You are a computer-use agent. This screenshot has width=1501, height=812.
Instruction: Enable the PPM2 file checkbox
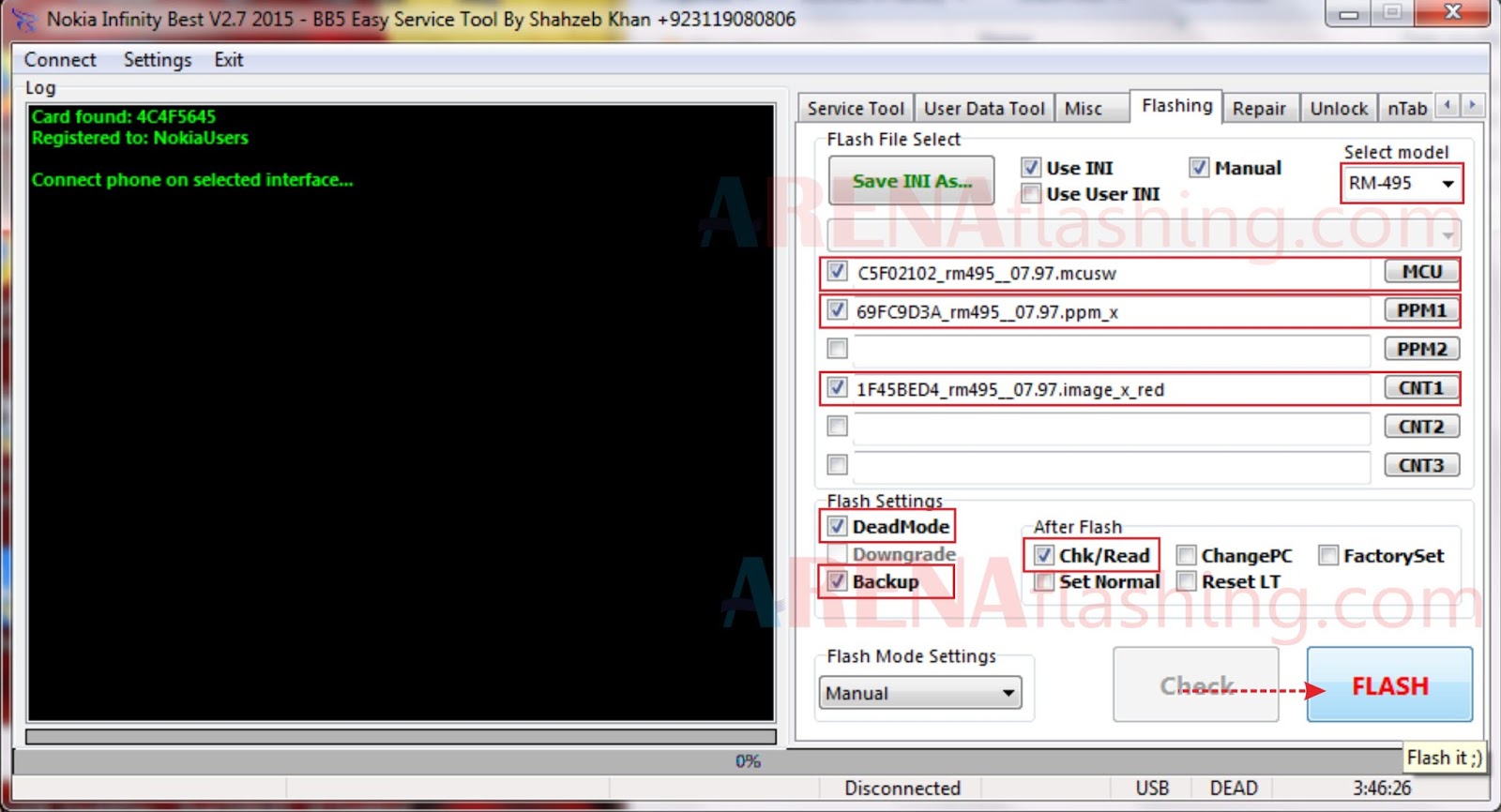click(x=837, y=349)
